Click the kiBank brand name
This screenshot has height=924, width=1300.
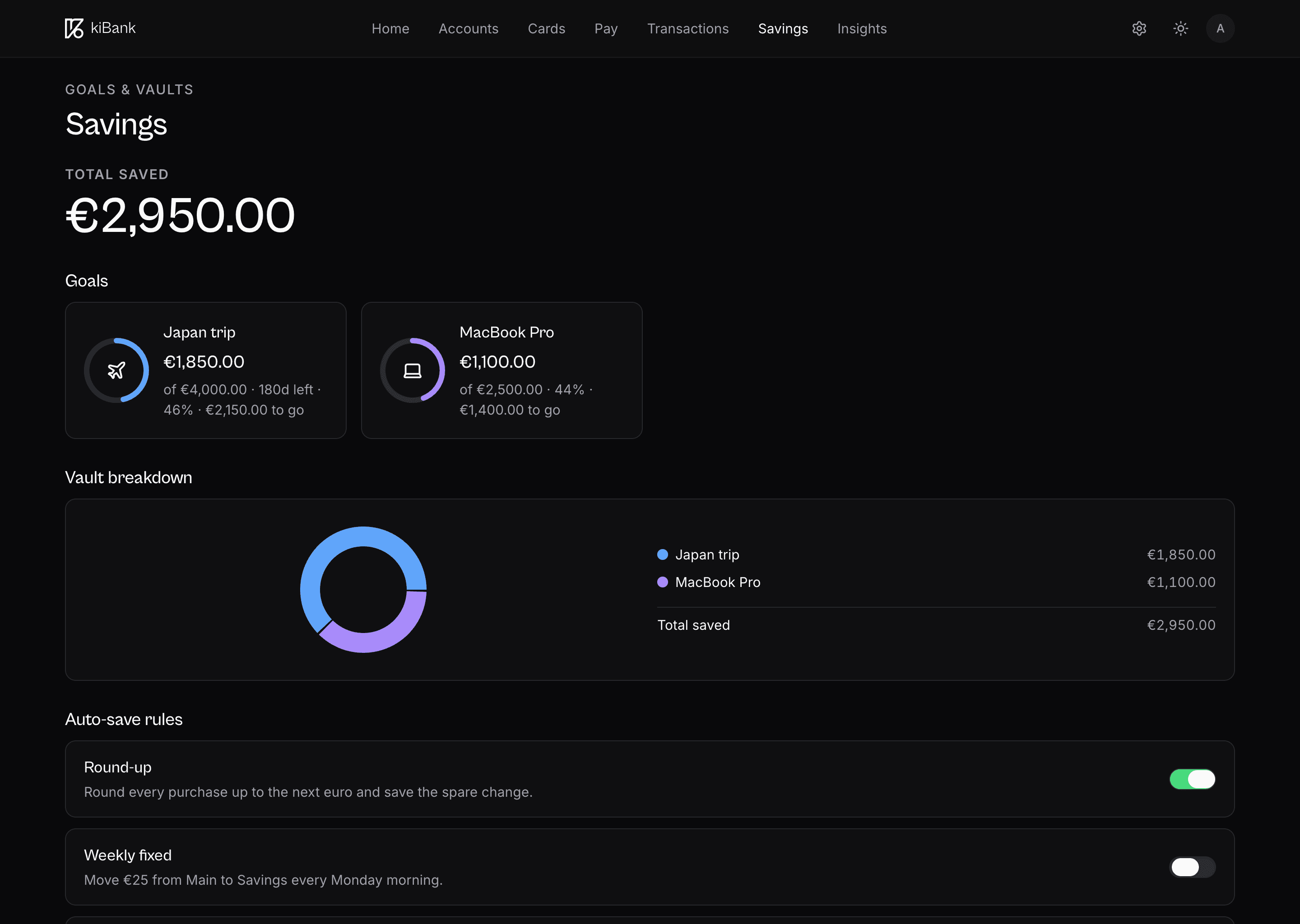click(113, 28)
